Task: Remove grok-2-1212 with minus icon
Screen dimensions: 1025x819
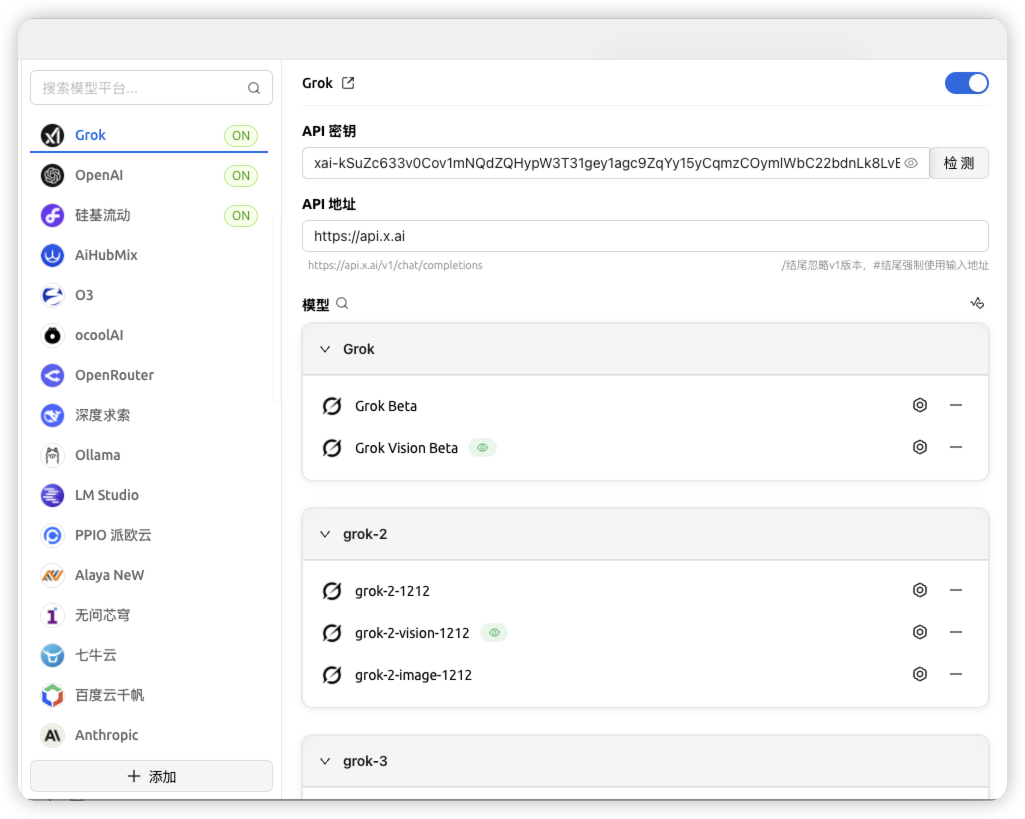Action: (x=956, y=590)
